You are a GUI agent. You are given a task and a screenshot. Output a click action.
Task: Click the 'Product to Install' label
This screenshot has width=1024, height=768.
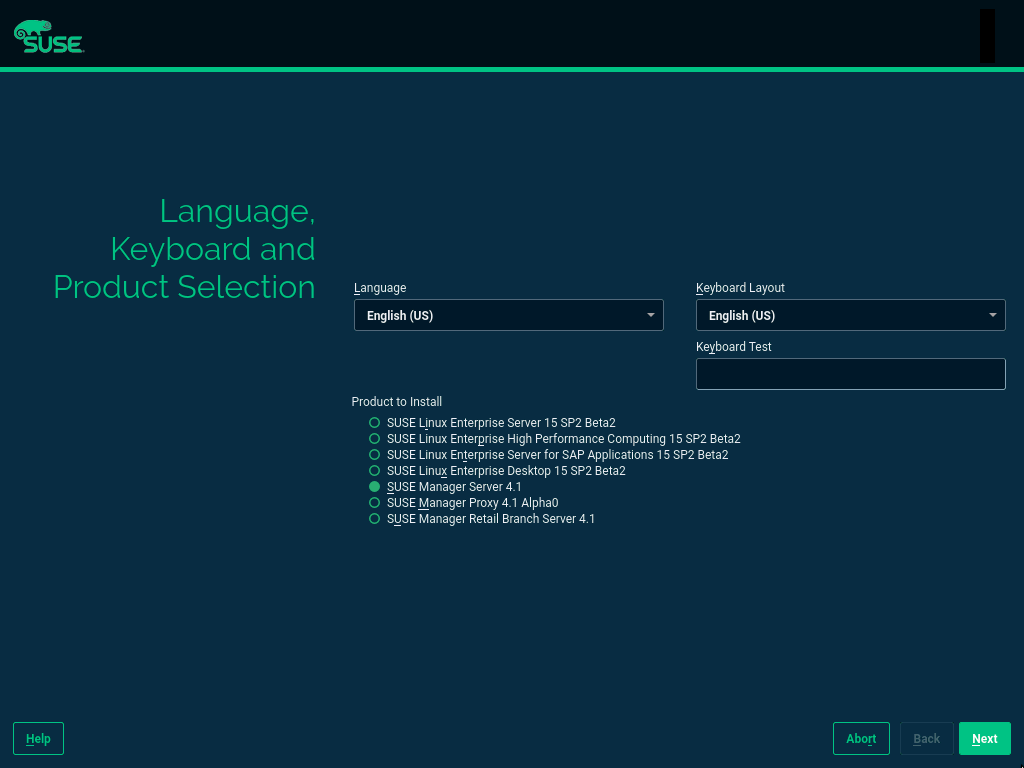click(396, 402)
